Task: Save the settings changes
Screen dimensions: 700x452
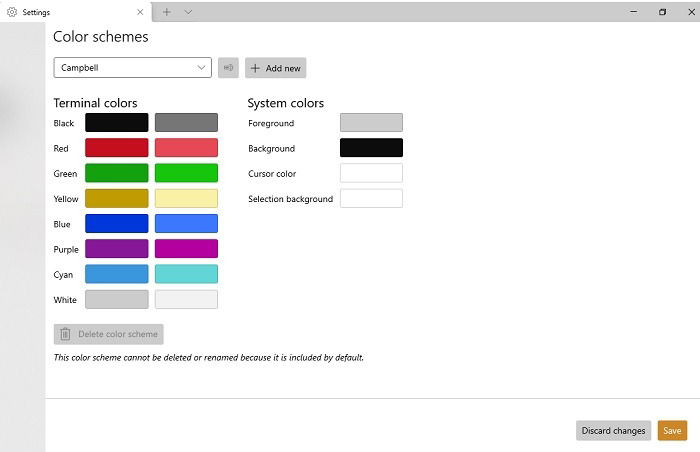Action: tap(672, 431)
